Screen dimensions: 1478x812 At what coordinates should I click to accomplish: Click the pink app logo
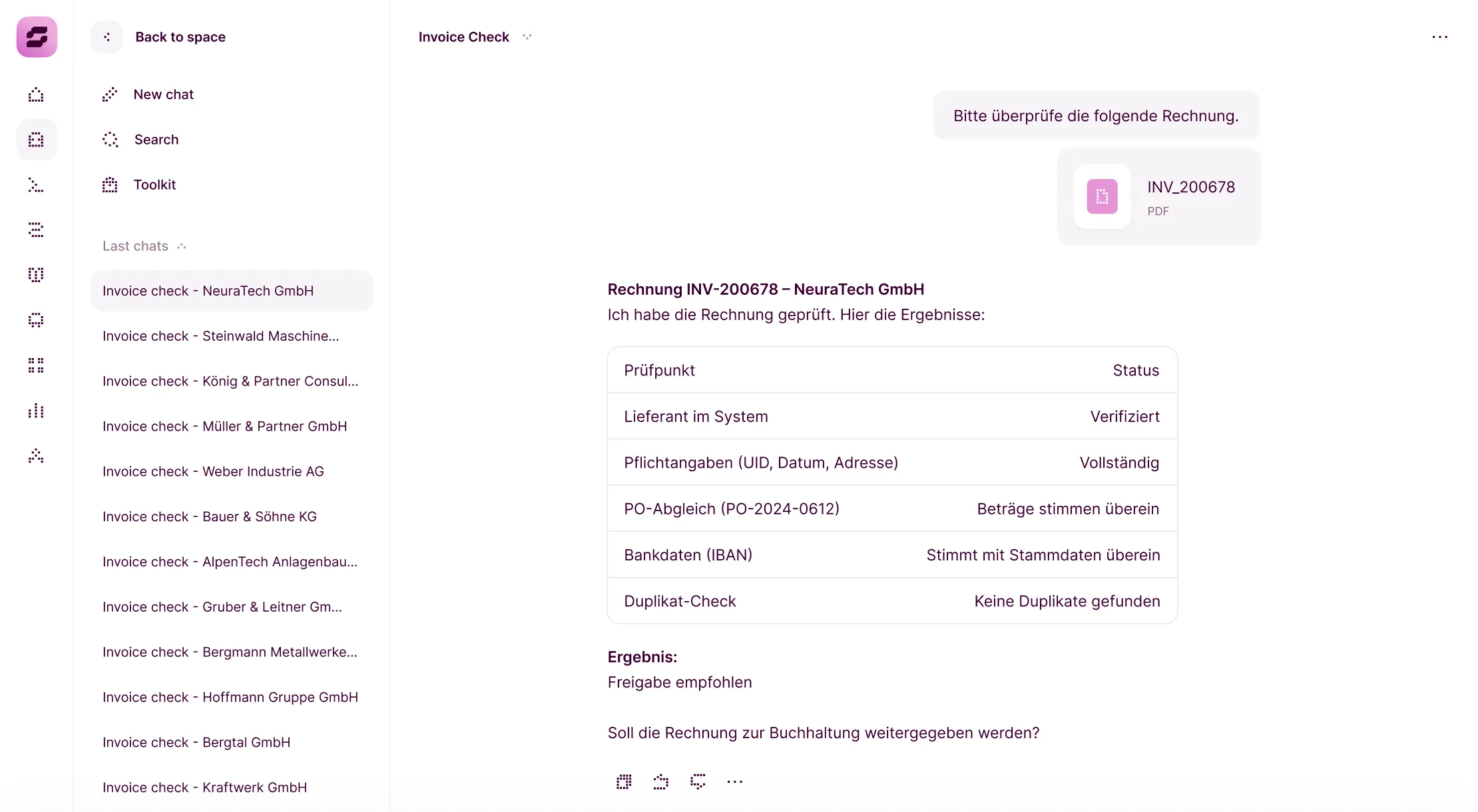point(37,37)
